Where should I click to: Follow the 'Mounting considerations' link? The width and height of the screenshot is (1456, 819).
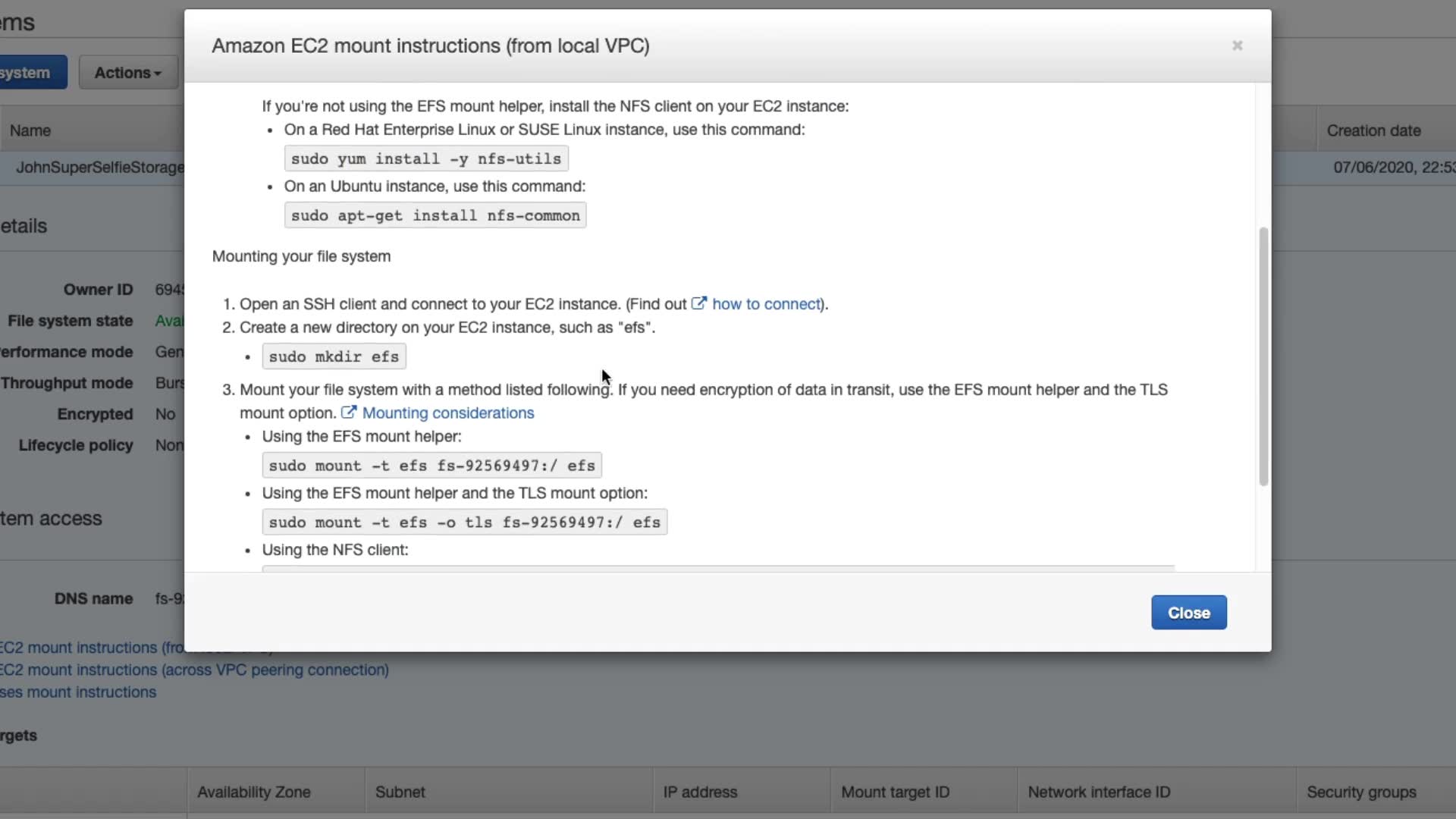coord(447,413)
